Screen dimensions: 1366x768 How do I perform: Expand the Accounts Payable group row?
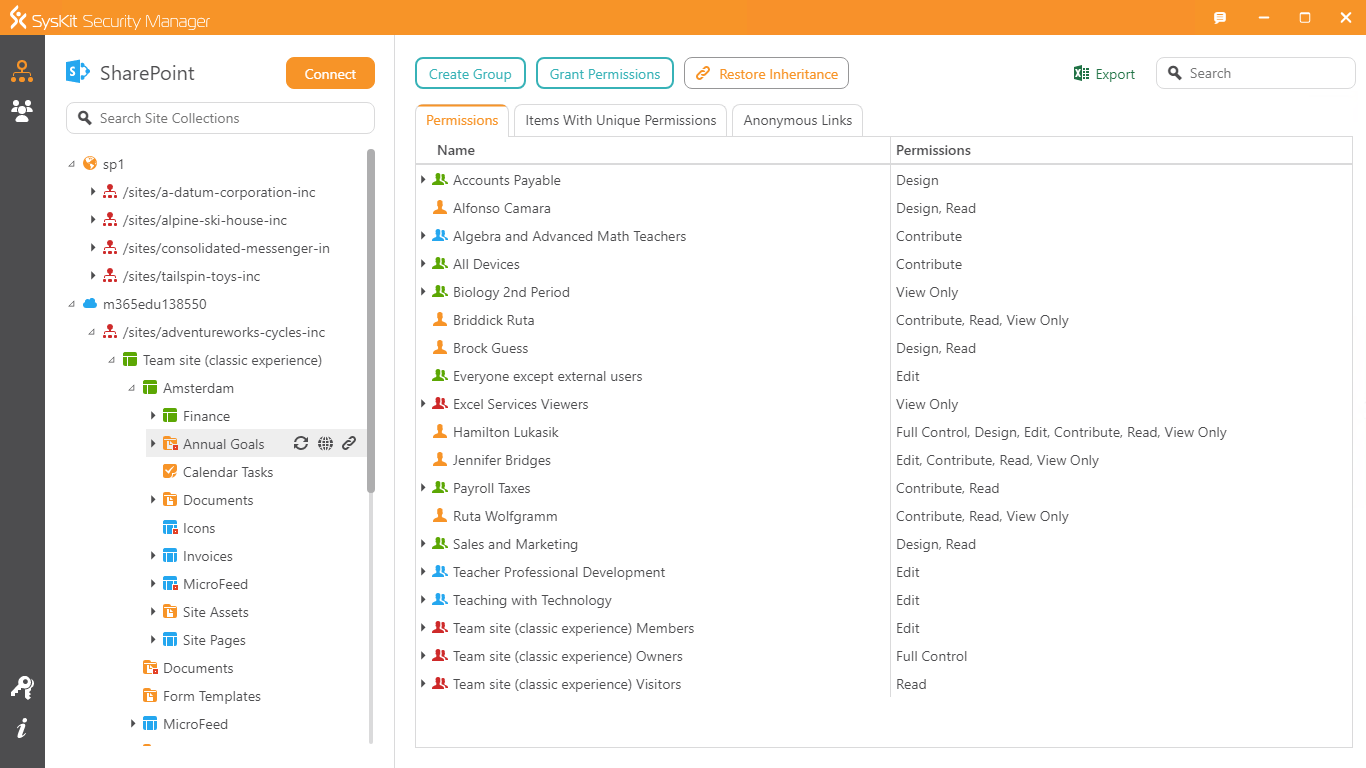(x=424, y=180)
